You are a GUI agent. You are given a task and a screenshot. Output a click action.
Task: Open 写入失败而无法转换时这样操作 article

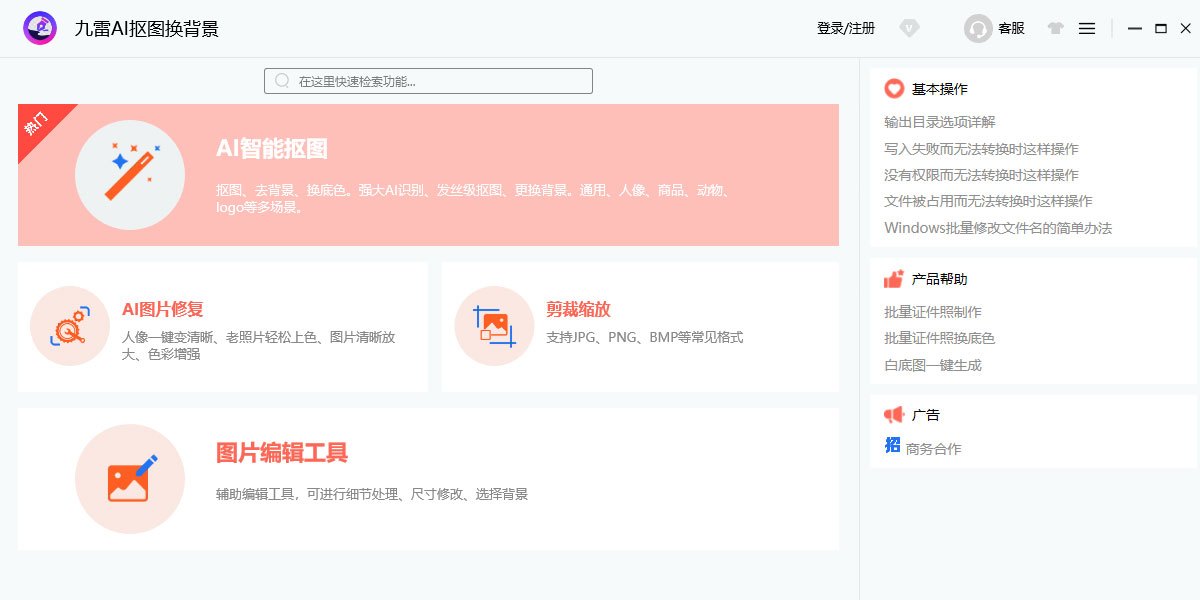(x=981, y=149)
